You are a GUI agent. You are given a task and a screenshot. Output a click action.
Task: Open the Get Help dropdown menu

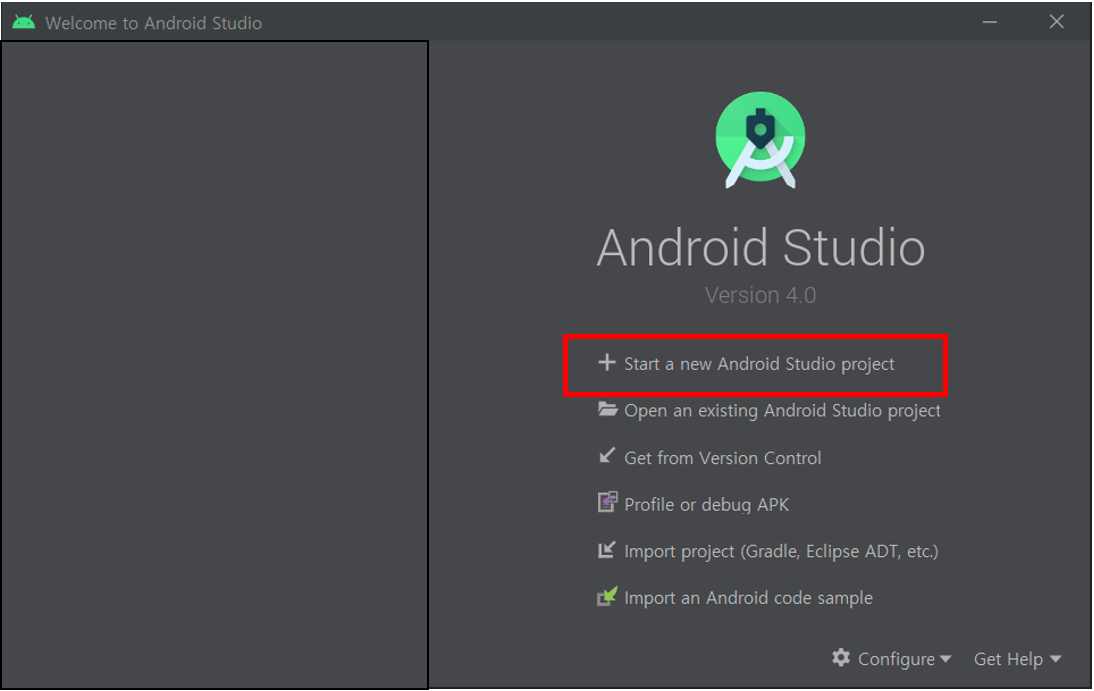point(1017,659)
